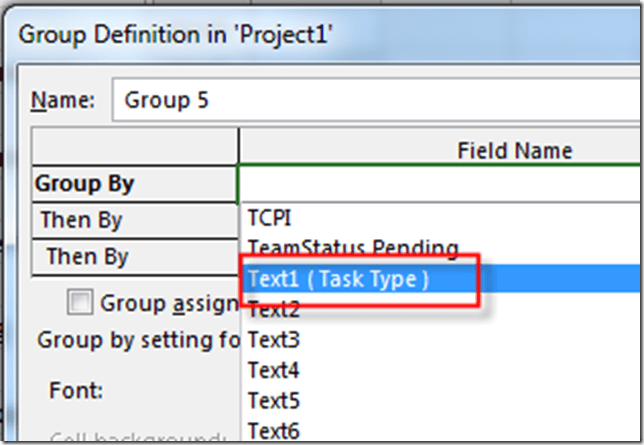Click the blank header cell above Group By

[x=134, y=148]
